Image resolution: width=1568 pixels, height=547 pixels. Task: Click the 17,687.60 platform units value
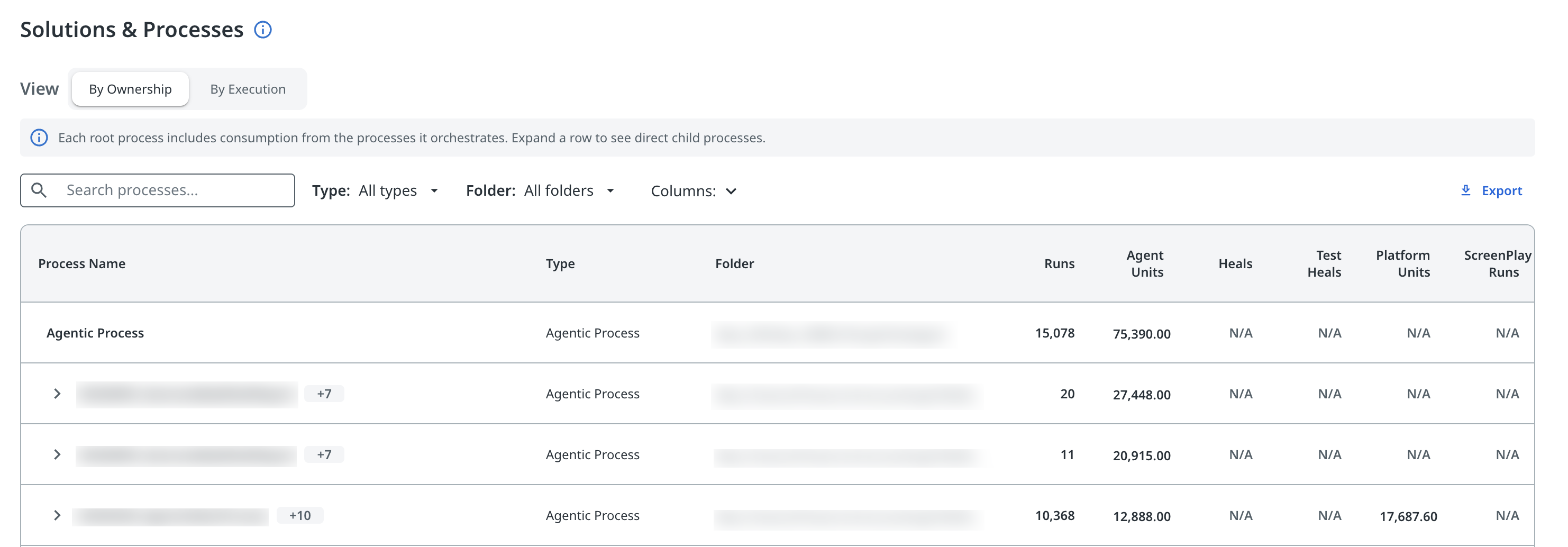pyautogui.click(x=1409, y=516)
